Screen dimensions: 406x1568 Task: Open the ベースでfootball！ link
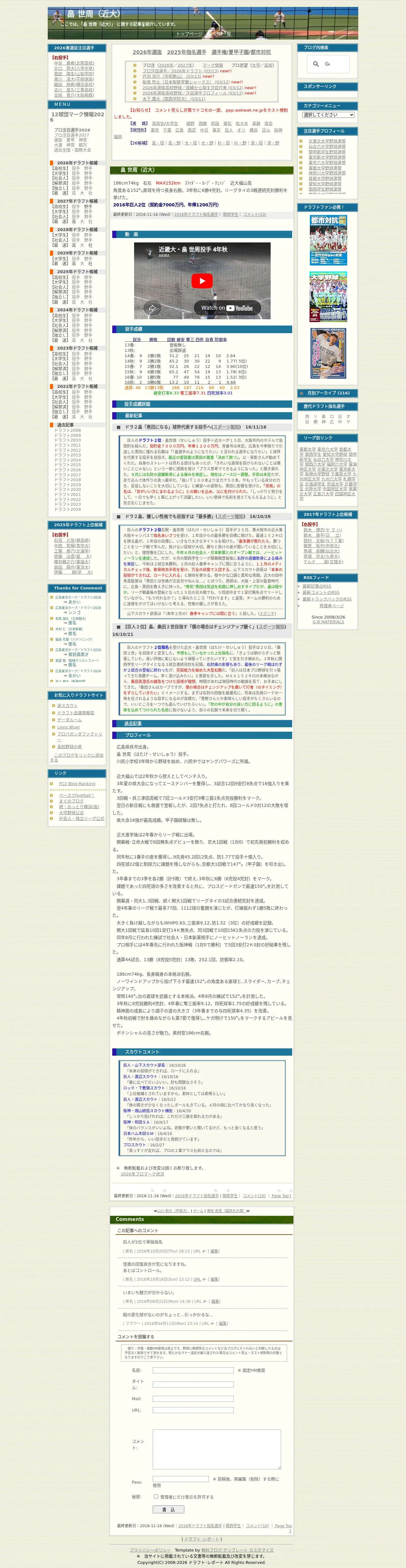click(x=77, y=795)
